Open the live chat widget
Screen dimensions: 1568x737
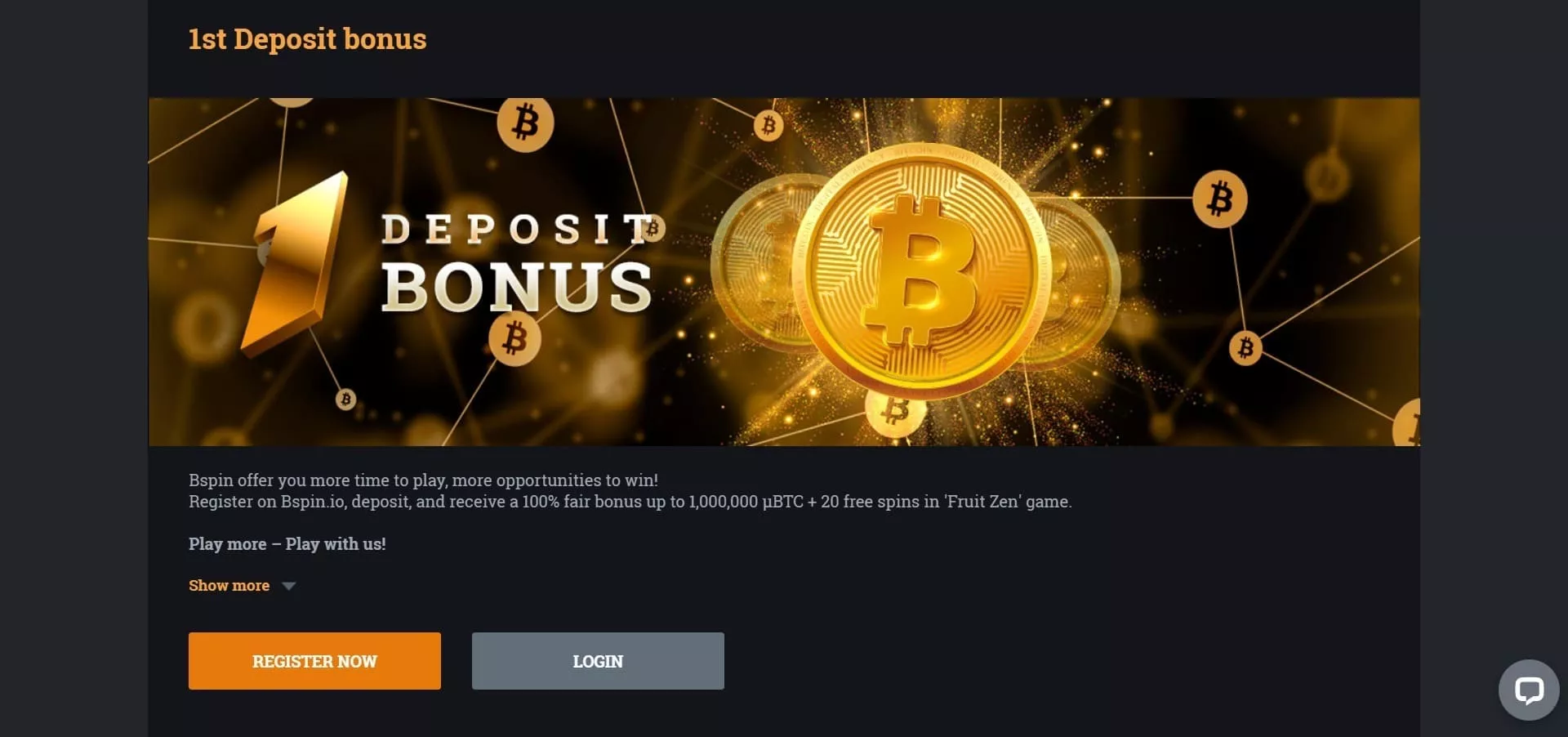pos(1529,690)
